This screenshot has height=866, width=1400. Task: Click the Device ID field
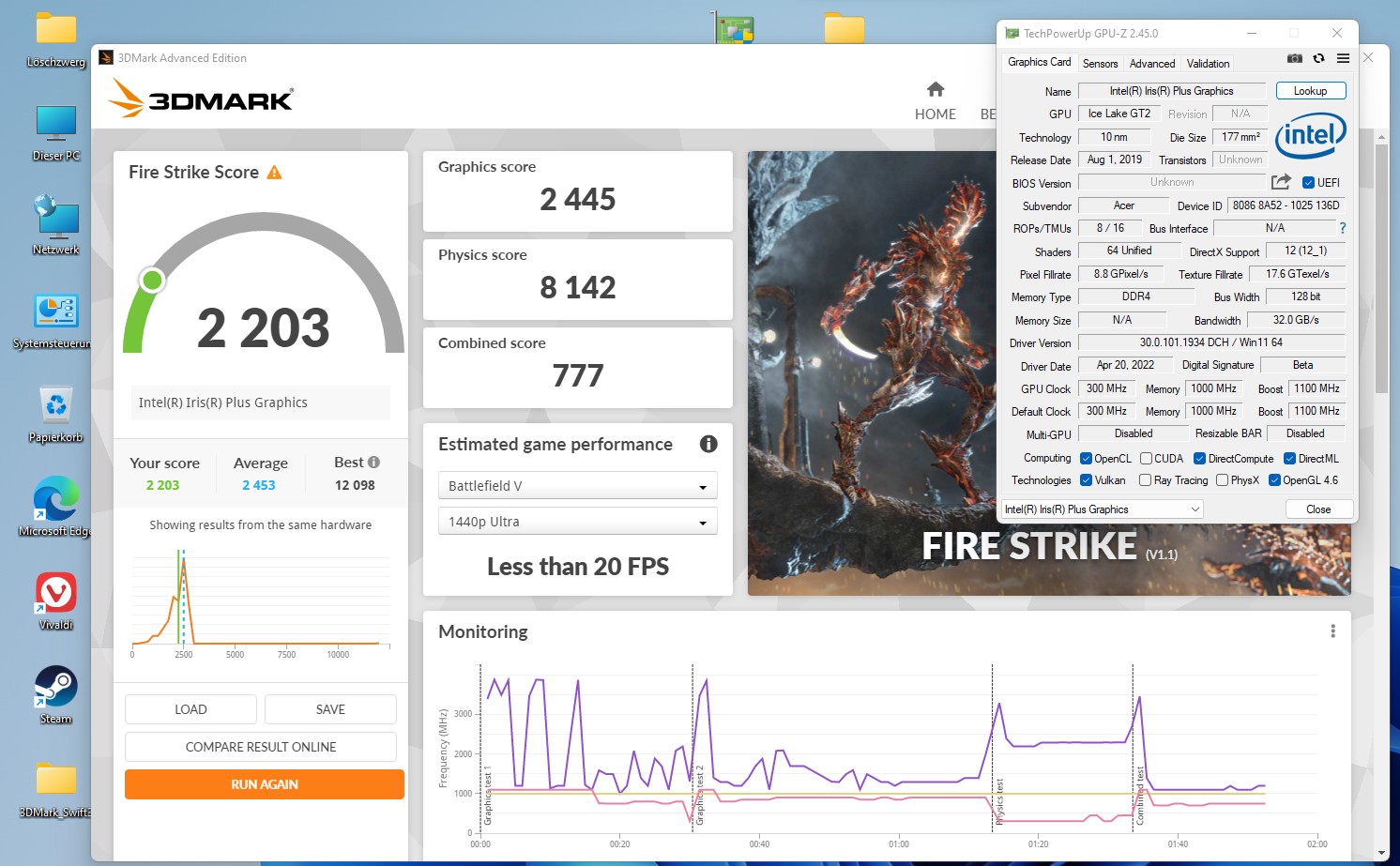point(1286,205)
